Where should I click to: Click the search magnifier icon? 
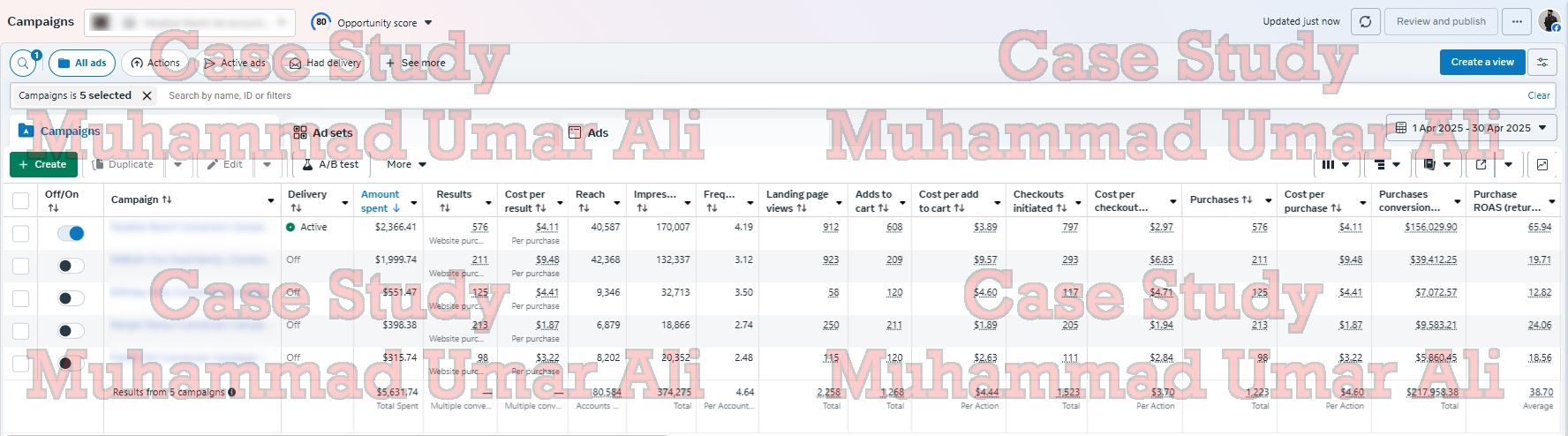point(23,64)
